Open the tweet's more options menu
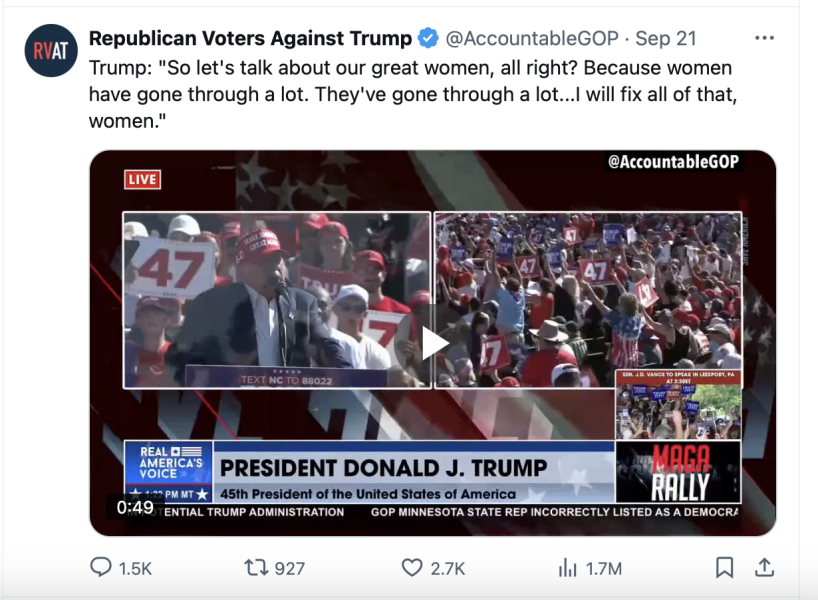 click(x=765, y=36)
